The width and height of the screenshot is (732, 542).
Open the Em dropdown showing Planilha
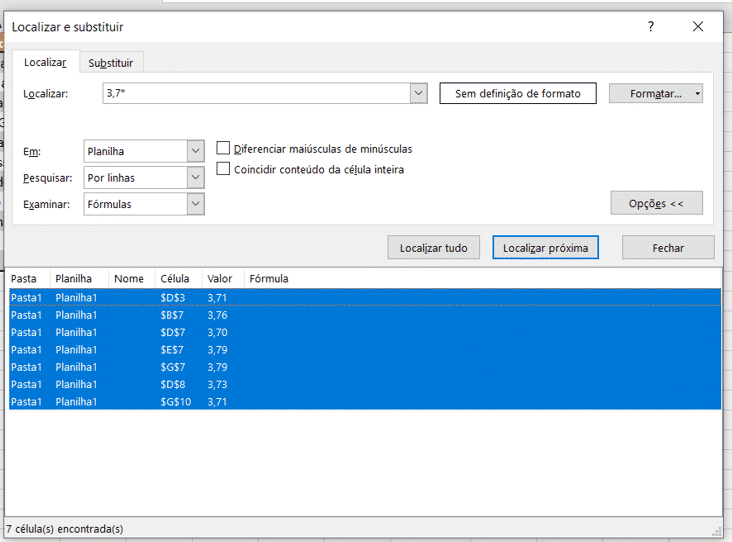point(144,151)
